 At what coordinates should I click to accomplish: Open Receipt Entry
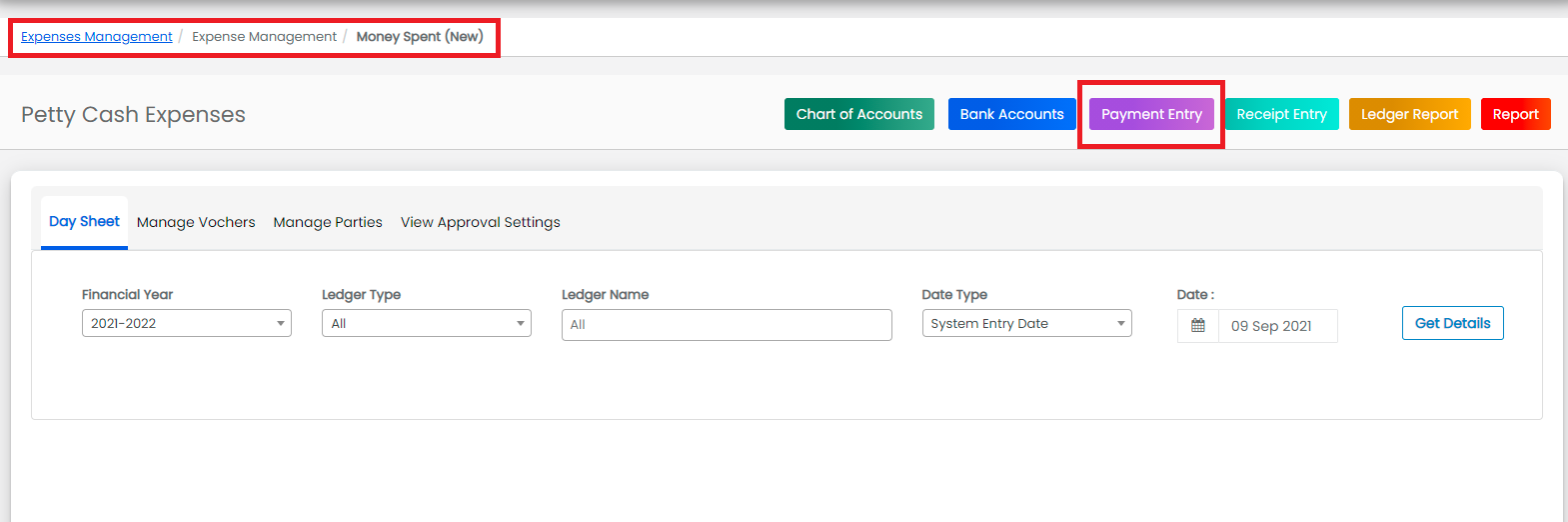[1281, 114]
